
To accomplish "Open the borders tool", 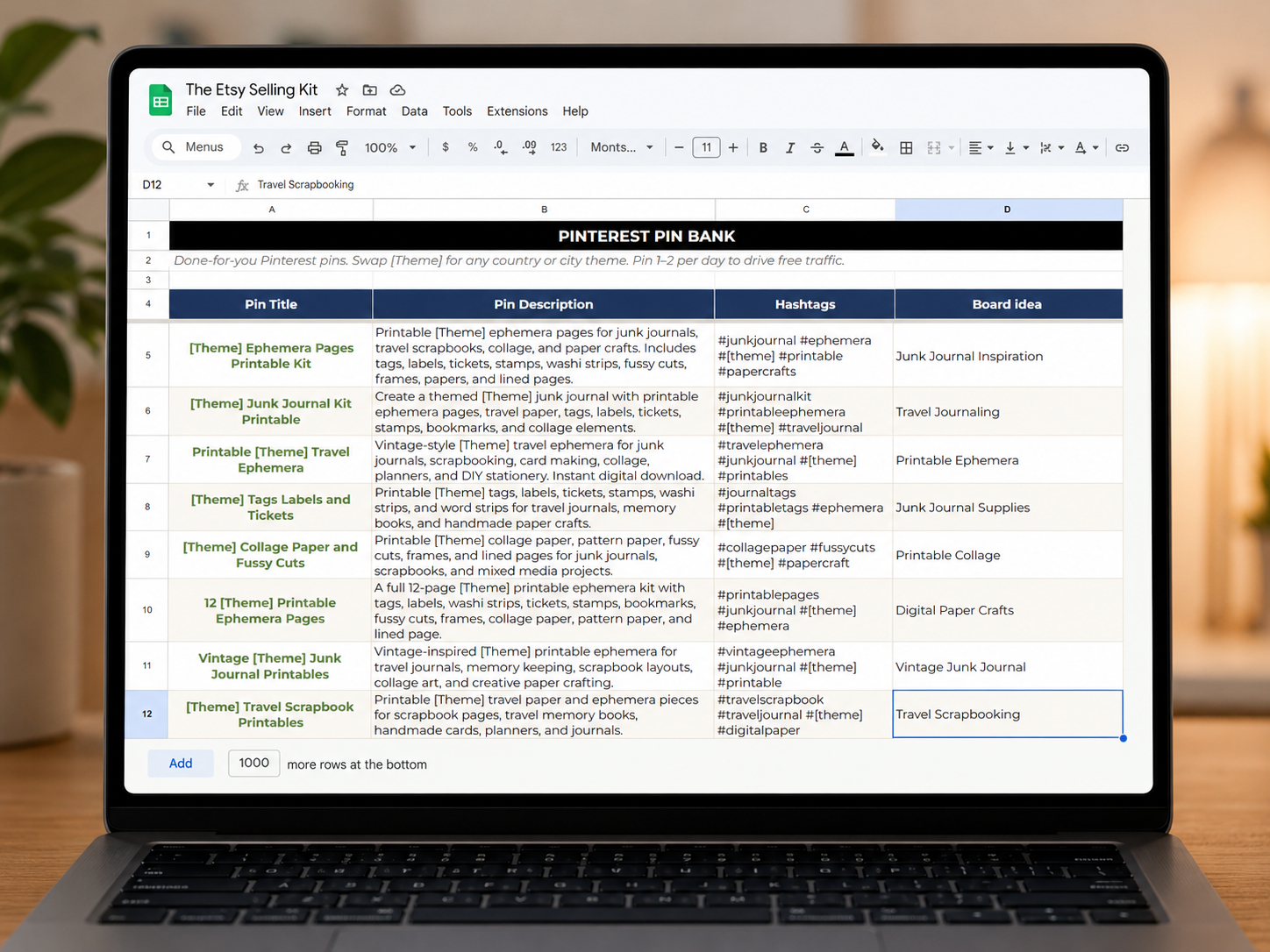I will 906,148.
